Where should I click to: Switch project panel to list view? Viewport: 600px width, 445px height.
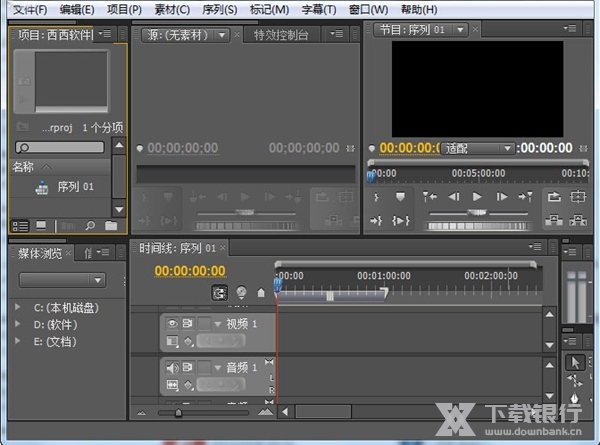[20, 226]
